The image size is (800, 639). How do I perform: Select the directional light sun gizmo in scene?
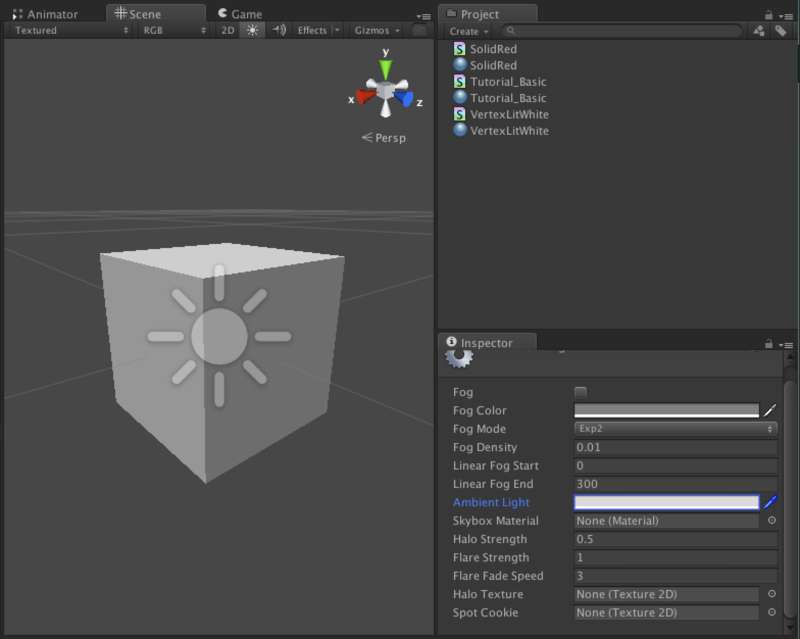219,336
